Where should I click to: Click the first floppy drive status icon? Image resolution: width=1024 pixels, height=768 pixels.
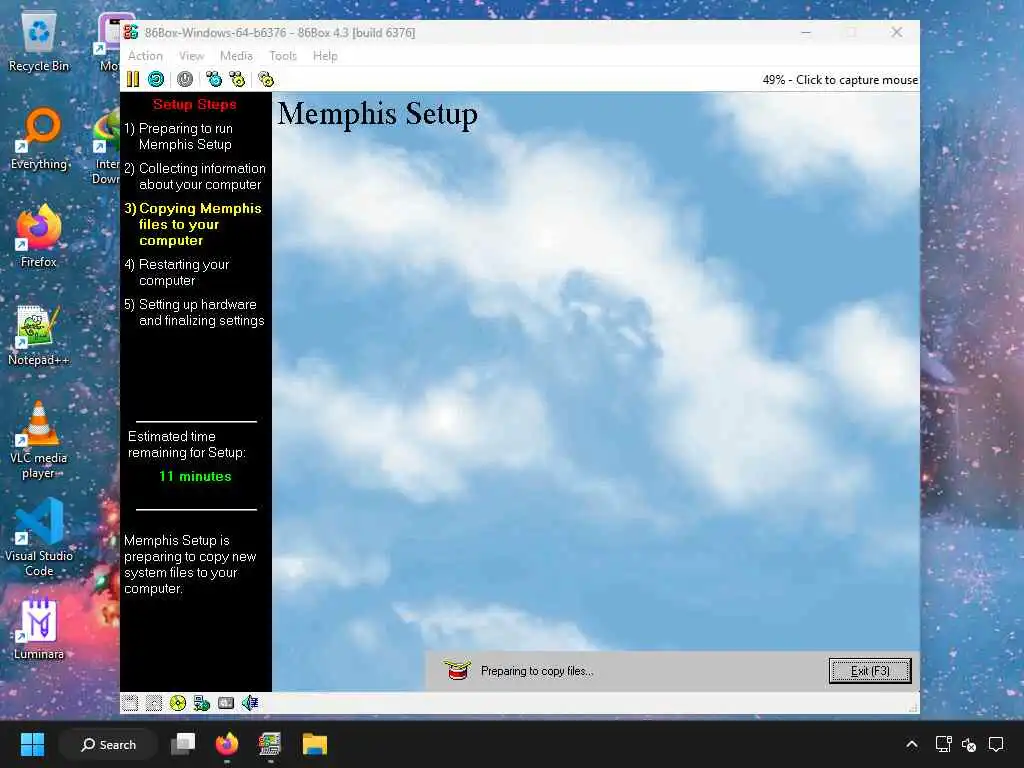130,703
